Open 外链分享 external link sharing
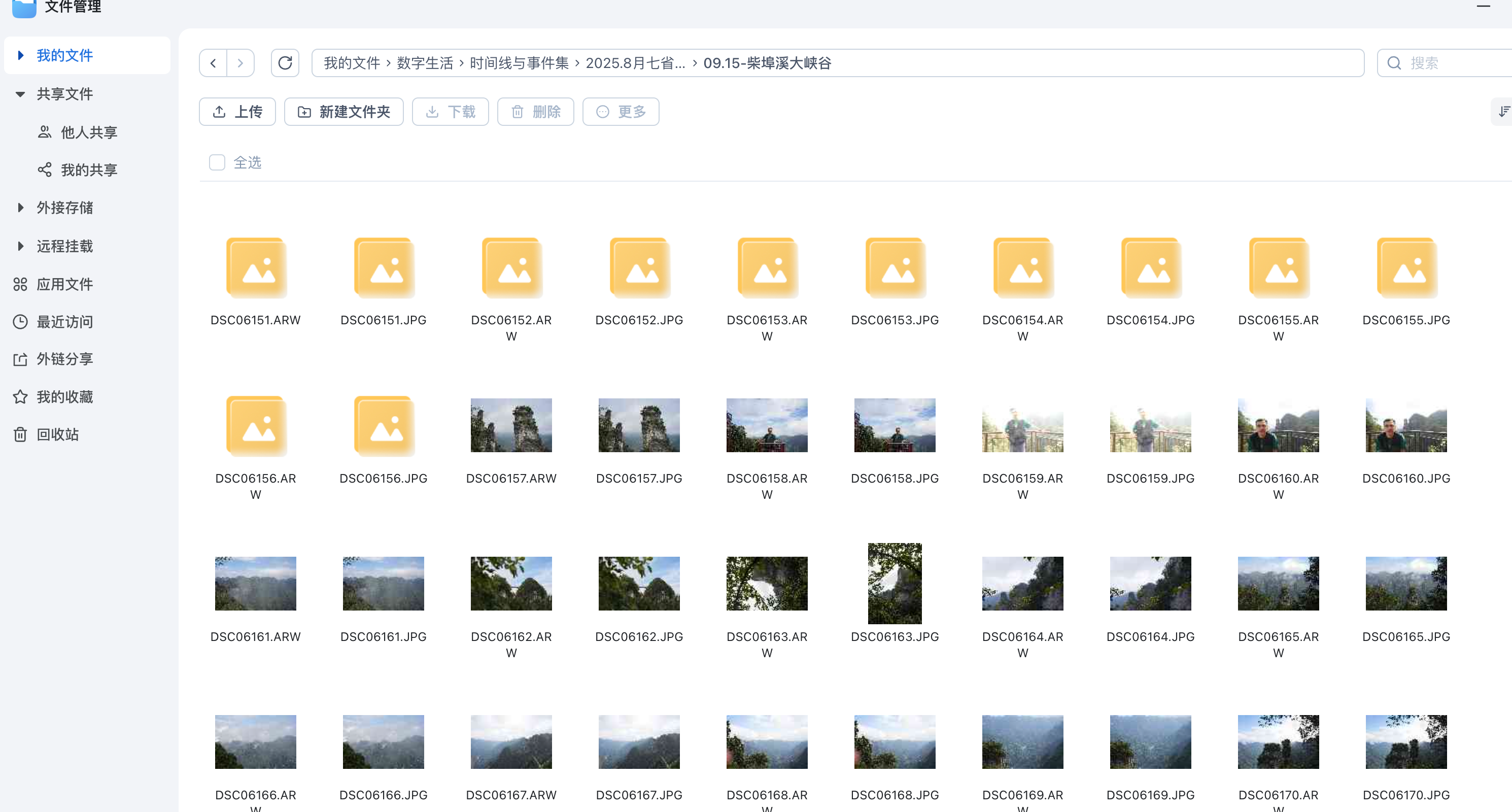Screen dimensions: 1512x812 pyautogui.click(x=64, y=359)
